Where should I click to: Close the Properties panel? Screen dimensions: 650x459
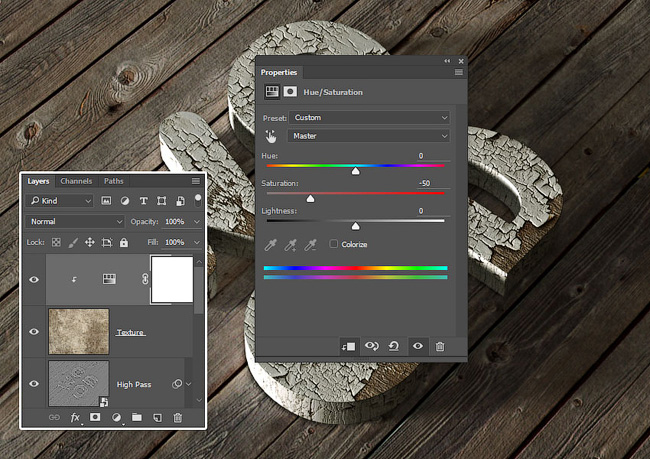(x=461, y=61)
